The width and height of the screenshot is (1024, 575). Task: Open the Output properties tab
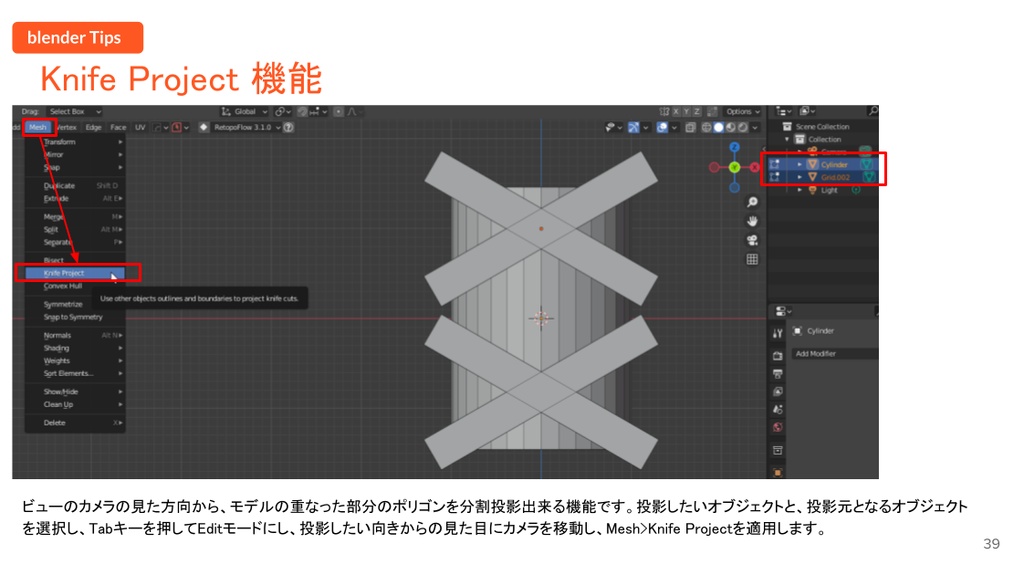pos(777,374)
